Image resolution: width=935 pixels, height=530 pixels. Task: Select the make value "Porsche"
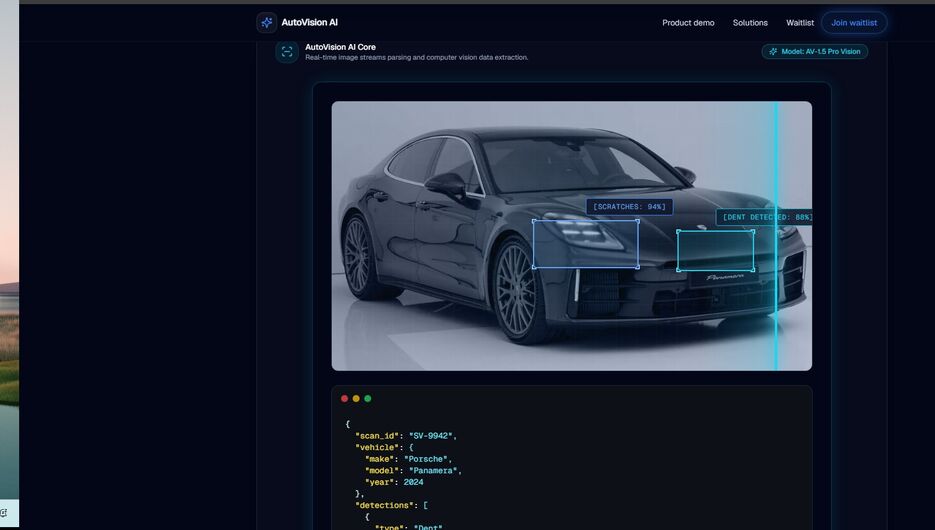(x=426, y=459)
